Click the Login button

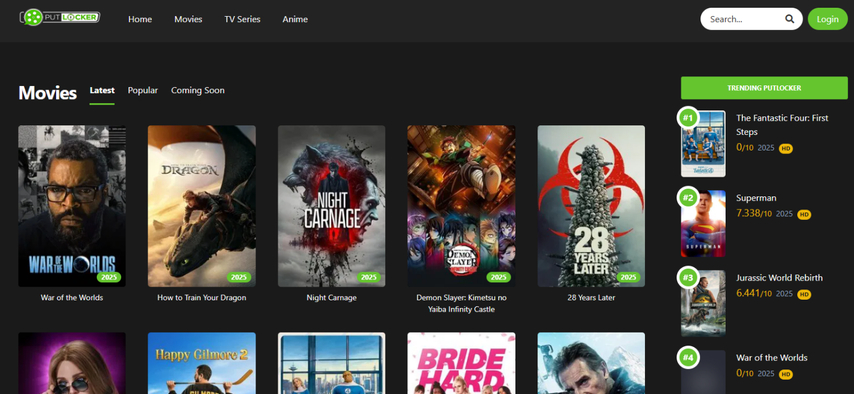(x=827, y=19)
